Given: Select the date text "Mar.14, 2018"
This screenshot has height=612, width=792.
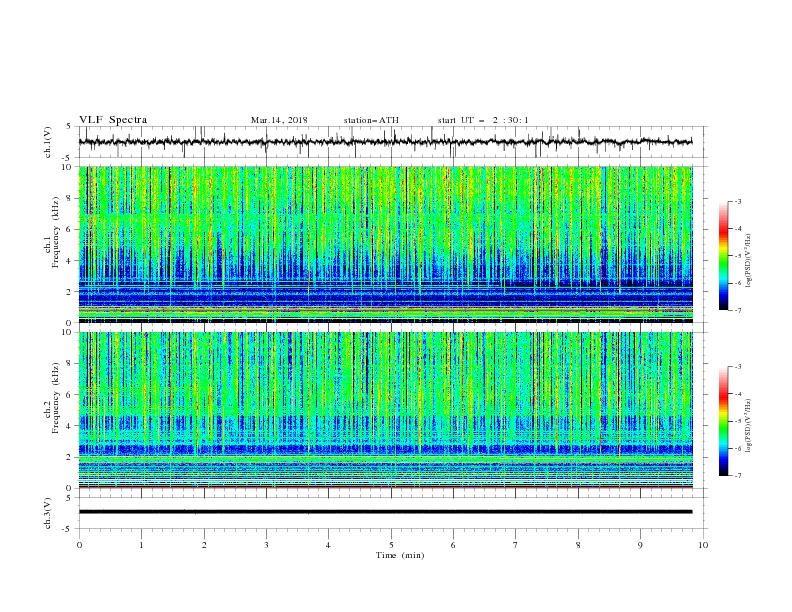Looking at the screenshot, I should (x=279, y=120).
